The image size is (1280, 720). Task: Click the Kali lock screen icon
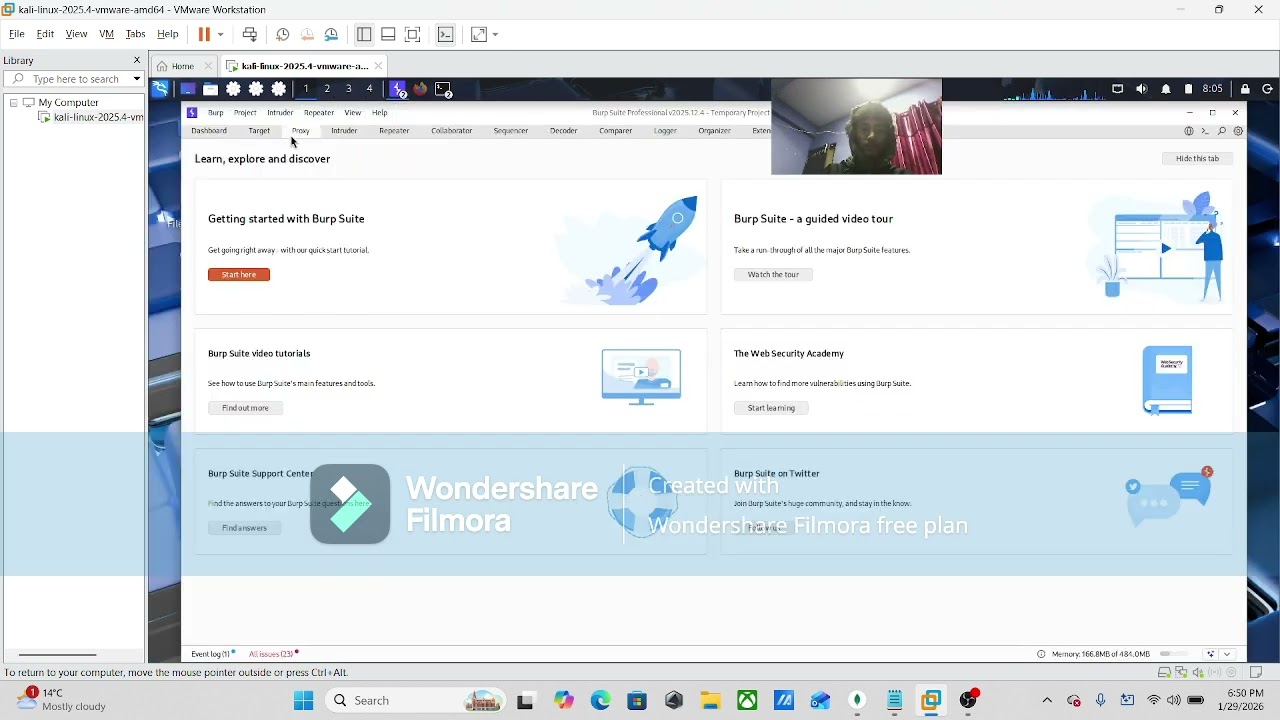click(1245, 89)
